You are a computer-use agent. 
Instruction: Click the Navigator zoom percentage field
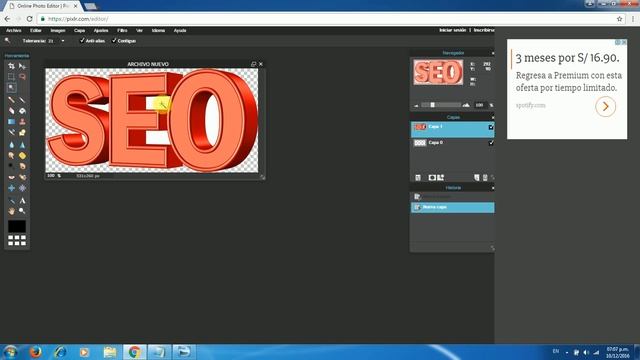point(479,105)
